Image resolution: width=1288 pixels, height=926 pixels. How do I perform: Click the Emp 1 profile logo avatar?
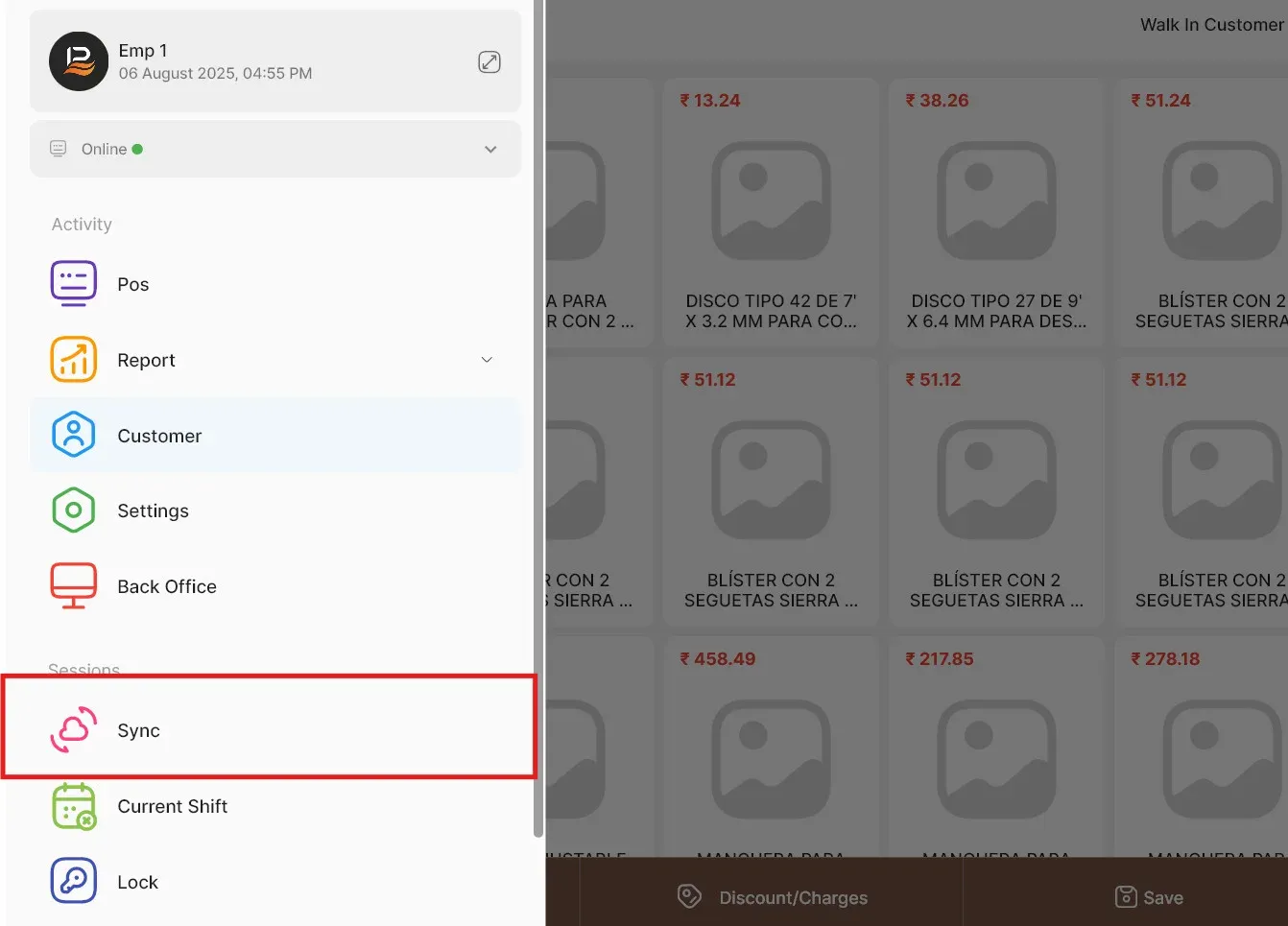coord(79,61)
